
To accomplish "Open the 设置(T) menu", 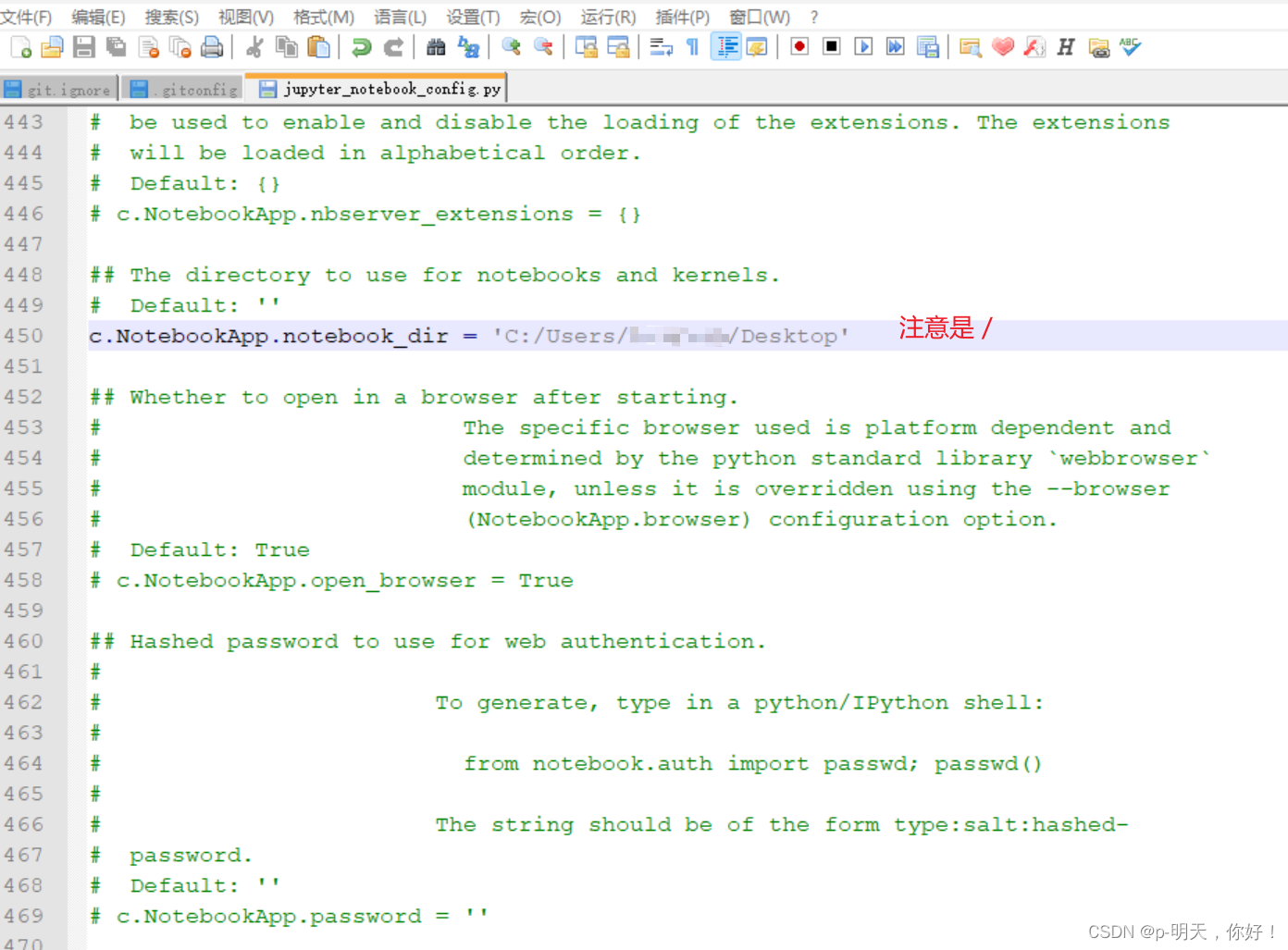I will (x=473, y=18).
